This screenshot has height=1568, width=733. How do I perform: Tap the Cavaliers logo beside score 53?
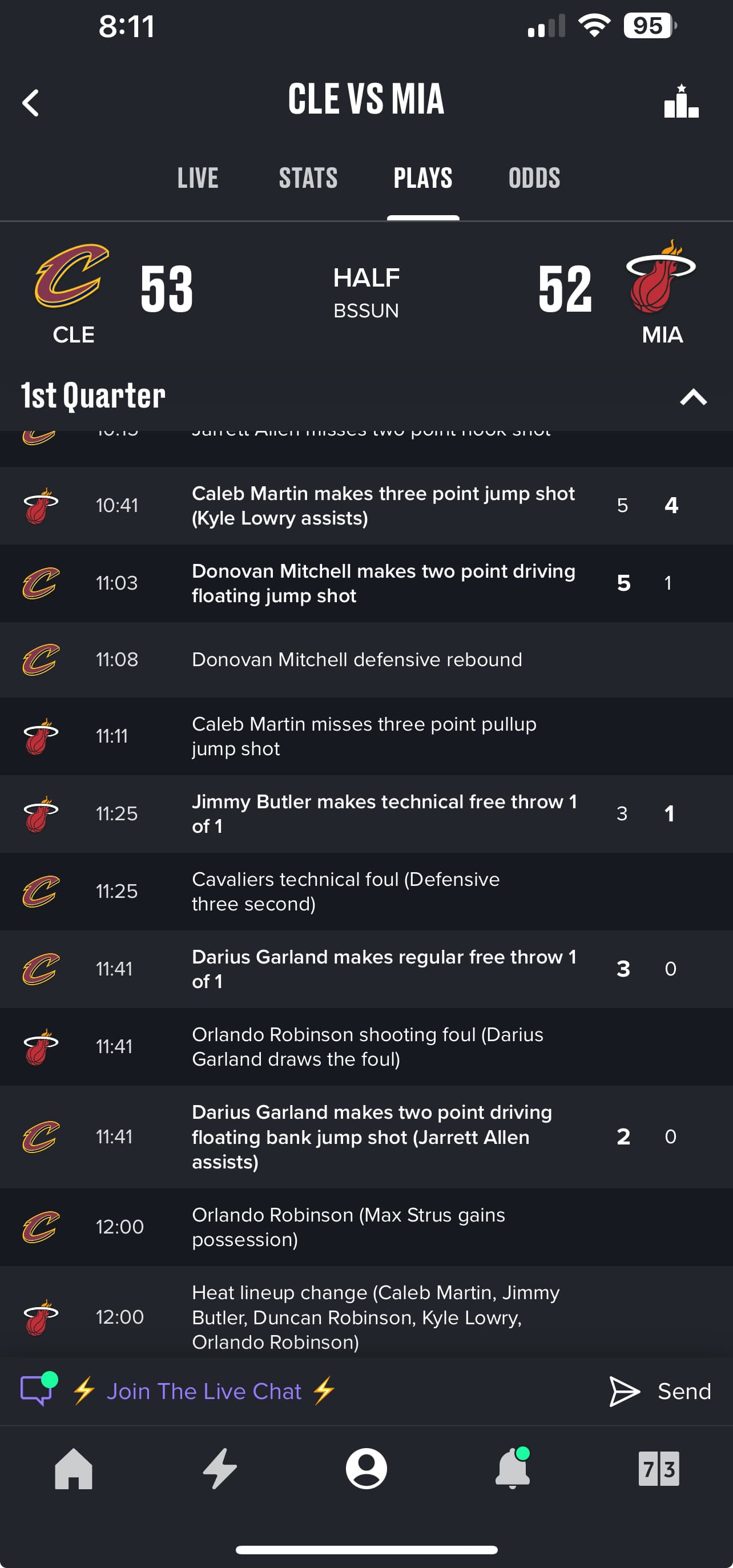72,276
